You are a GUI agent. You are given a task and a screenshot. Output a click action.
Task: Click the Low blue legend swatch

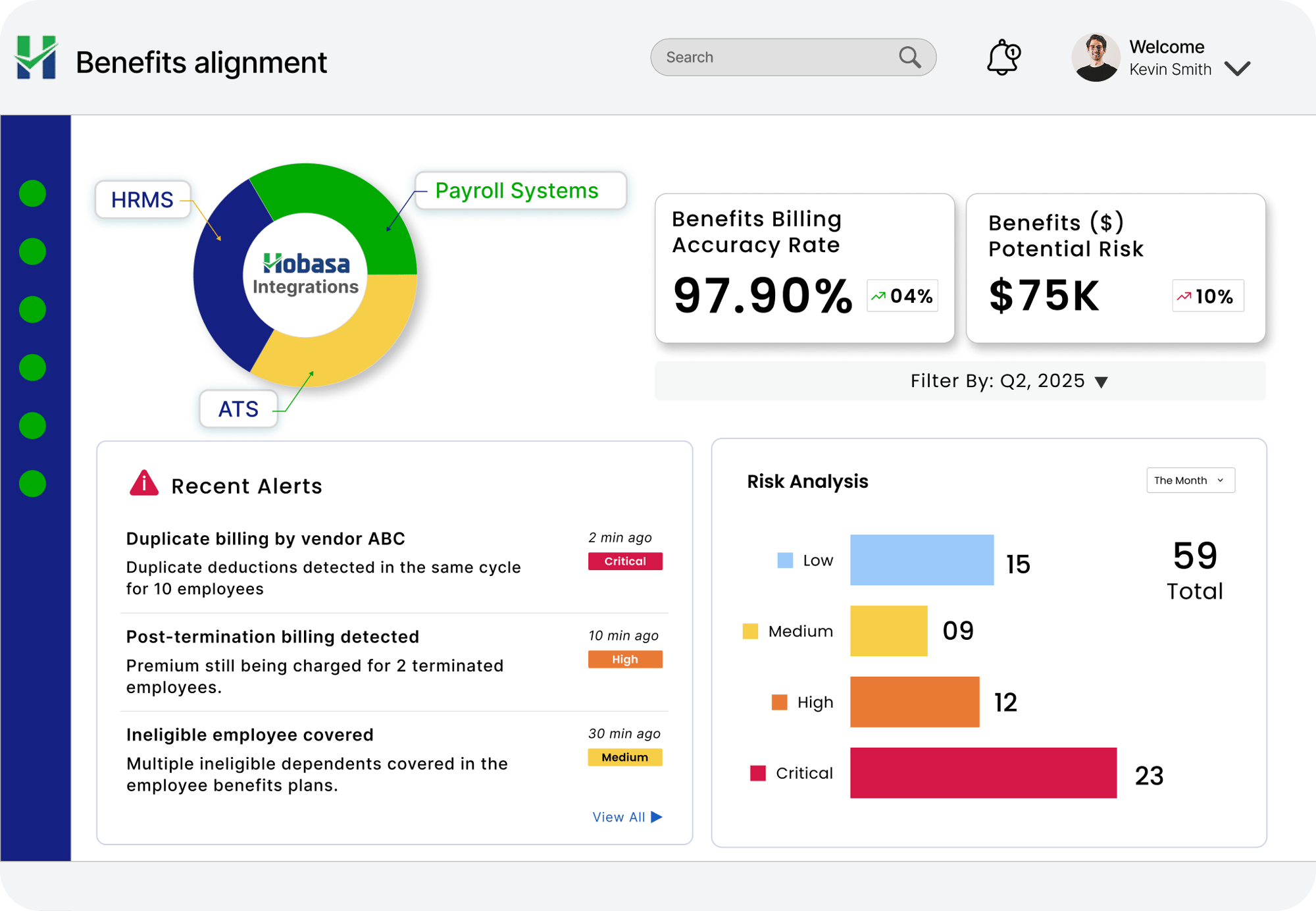pyautogui.click(x=785, y=560)
